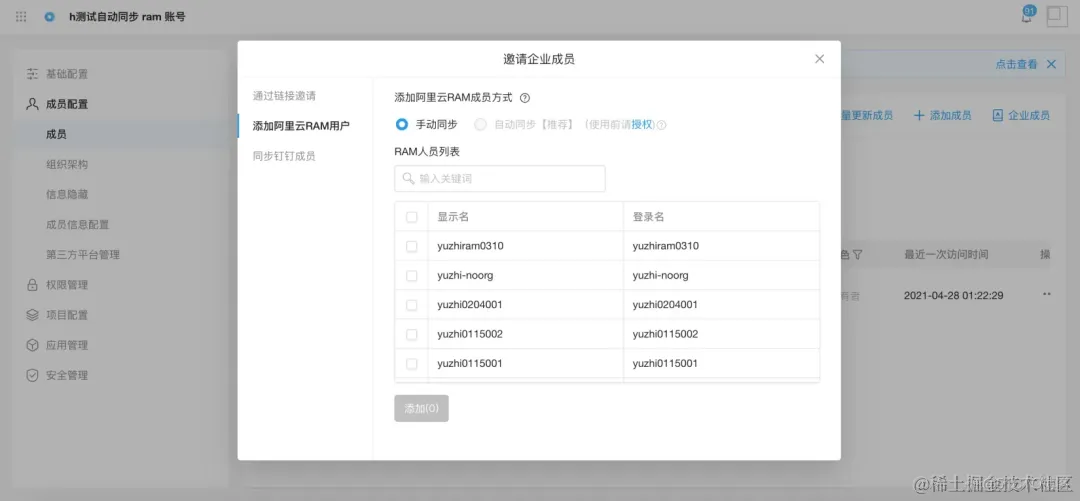Image resolution: width=1080 pixels, height=501 pixels.
Task: Dismiss the banner with the X icon
Action: pyautogui.click(x=1051, y=64)
